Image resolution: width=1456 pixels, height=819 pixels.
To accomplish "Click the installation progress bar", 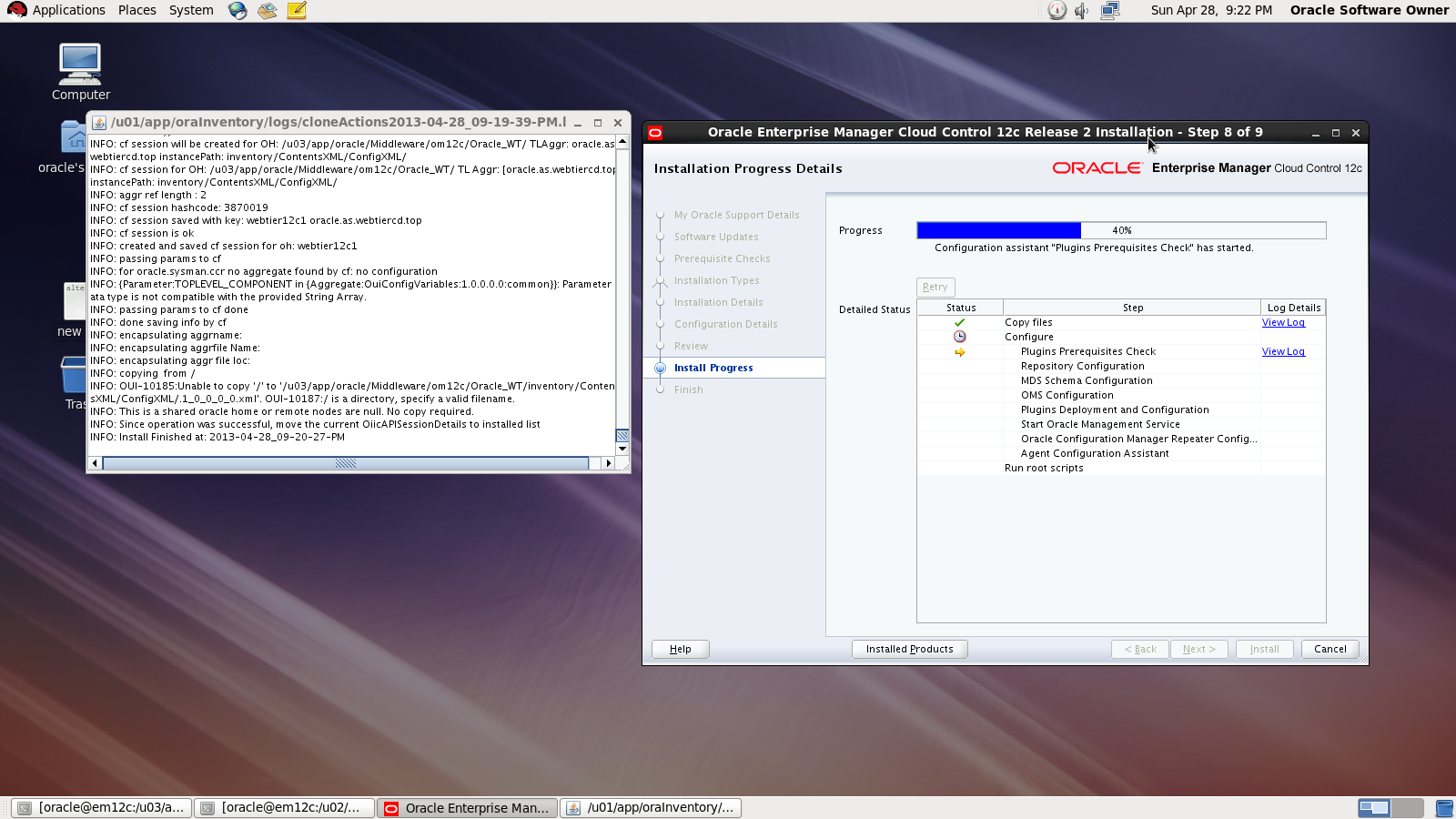I will [1120, 230].
